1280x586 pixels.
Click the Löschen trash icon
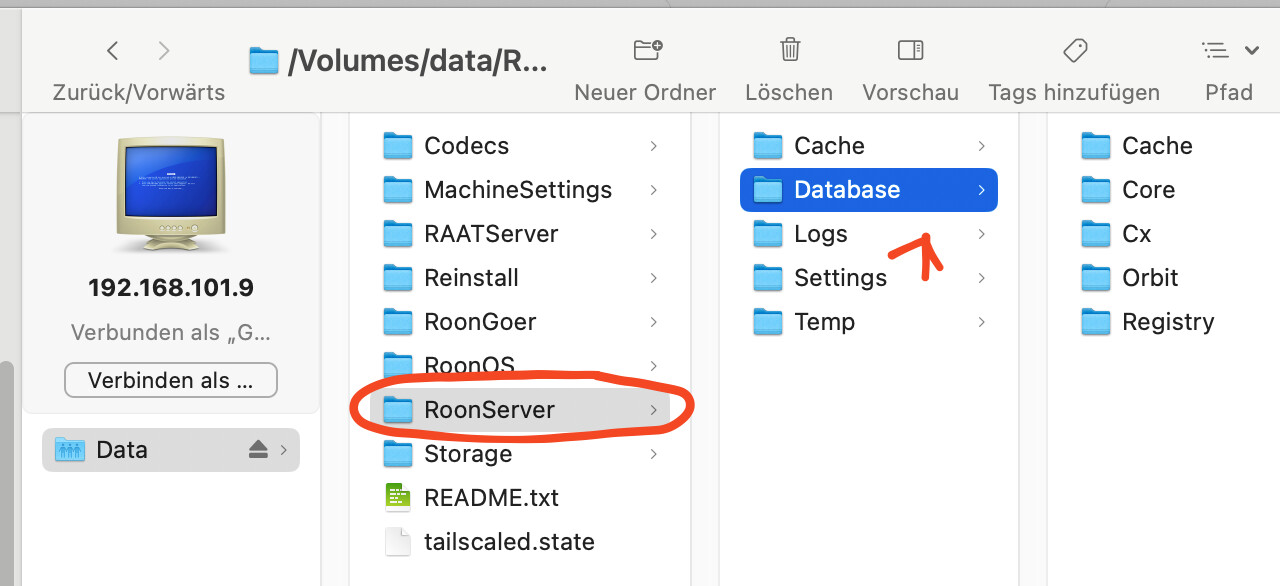pyautogui.click(x=789, y=50)
